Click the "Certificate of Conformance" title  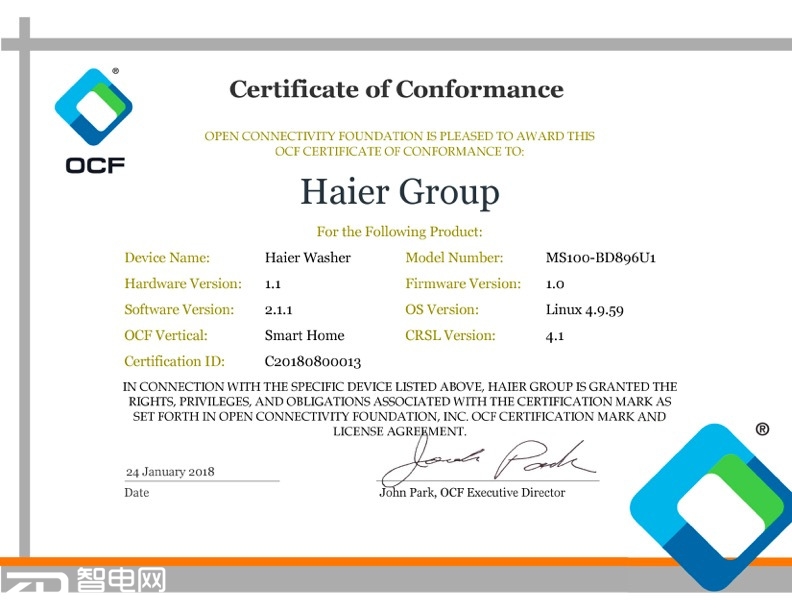coord(397,89)
